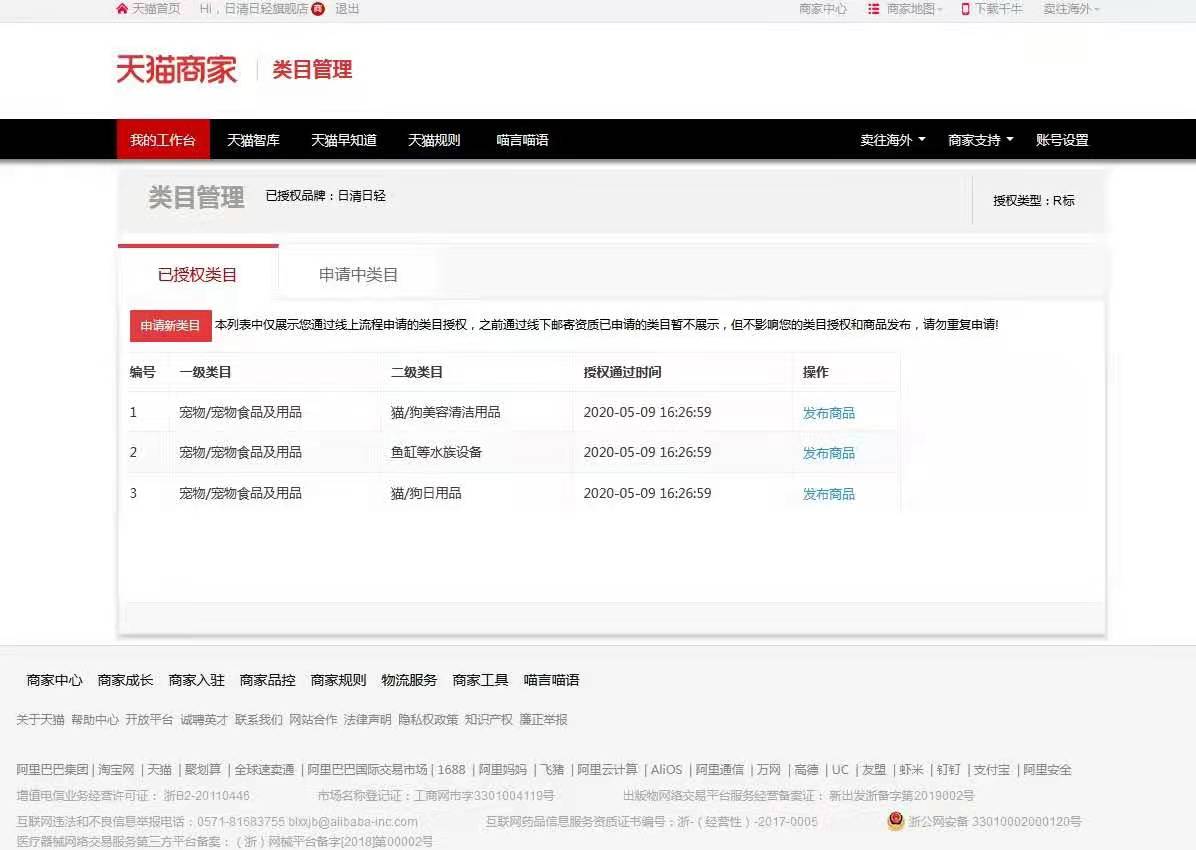Click the 日清日轻旗舰店 store name
Screen dimensions: 1196x850
pyautogui.click(x=266, y=8)
